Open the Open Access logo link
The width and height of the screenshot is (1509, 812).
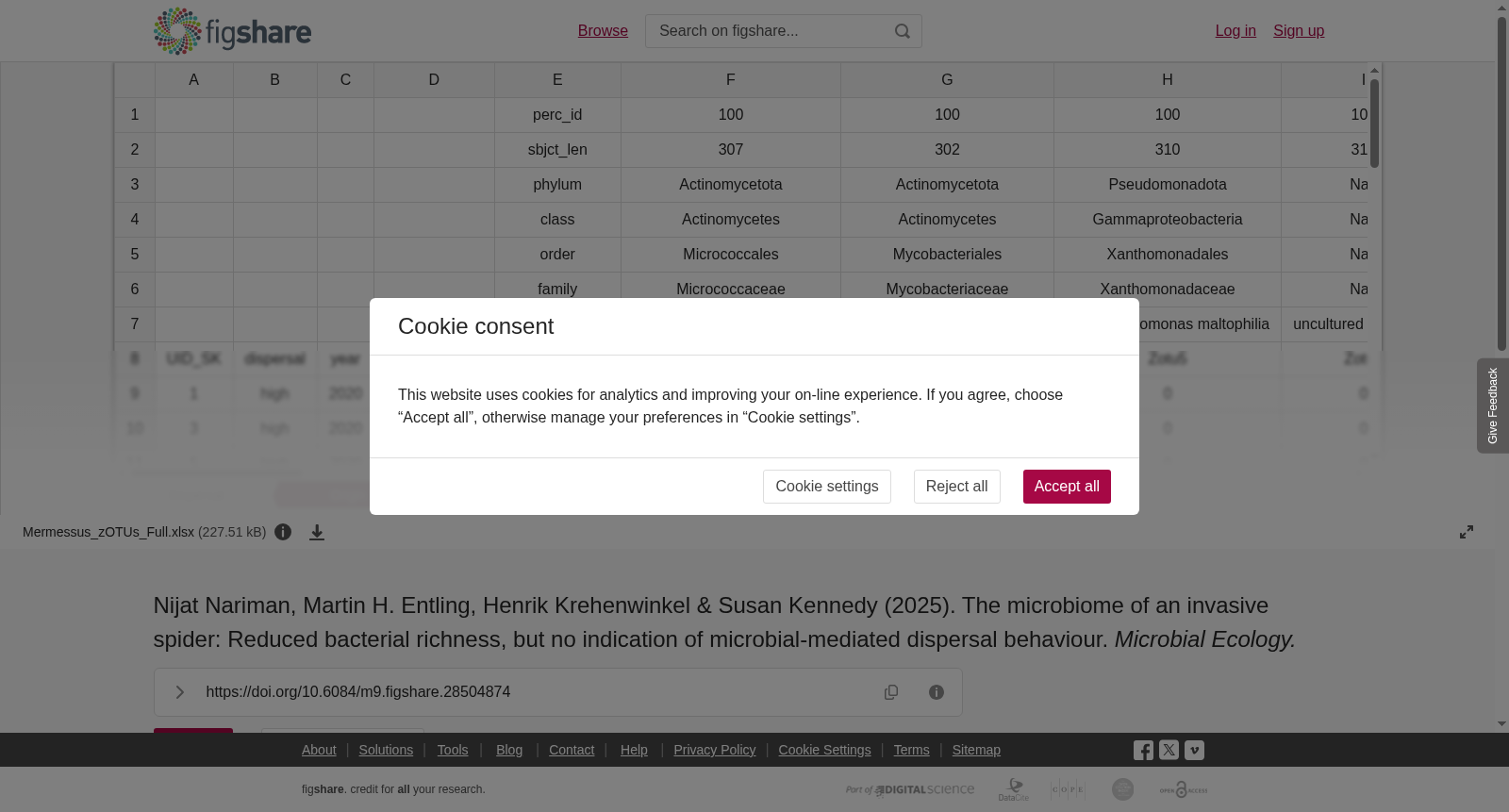(x=1184, y=789)
